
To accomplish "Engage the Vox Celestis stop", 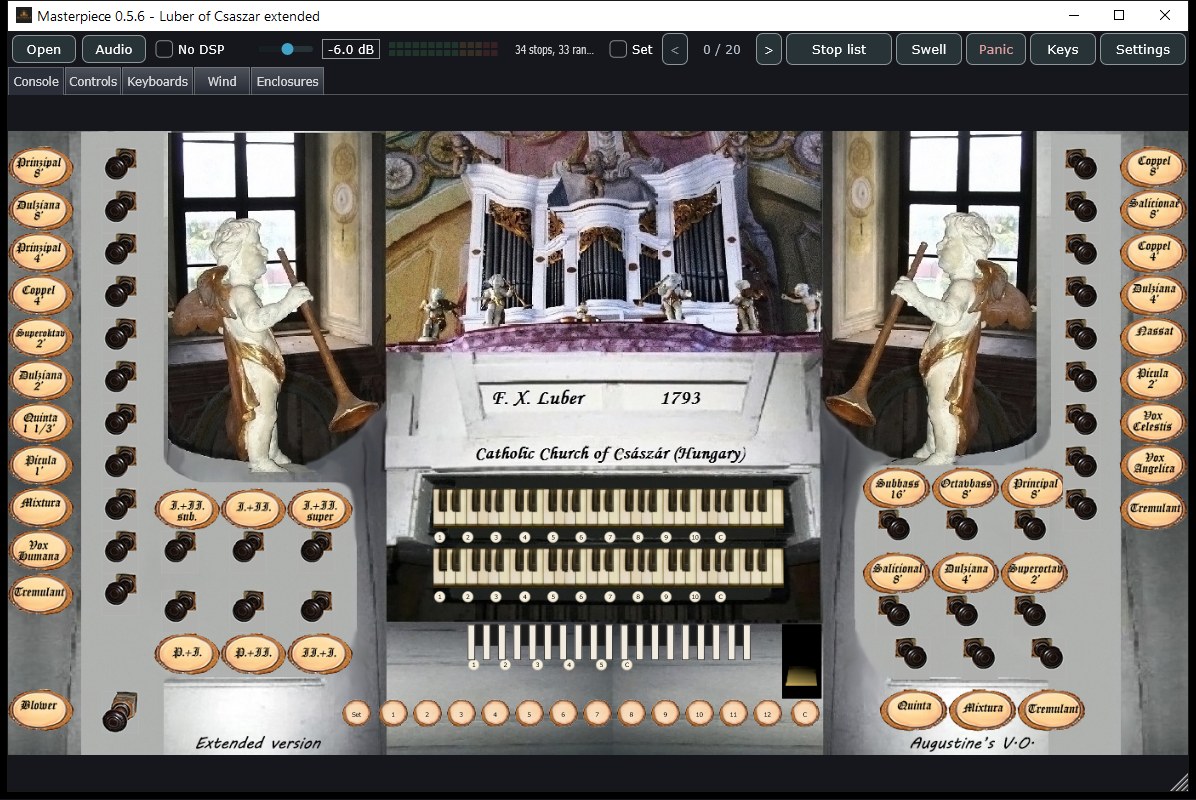I will pyautogui.click(x=1153, y=422).
